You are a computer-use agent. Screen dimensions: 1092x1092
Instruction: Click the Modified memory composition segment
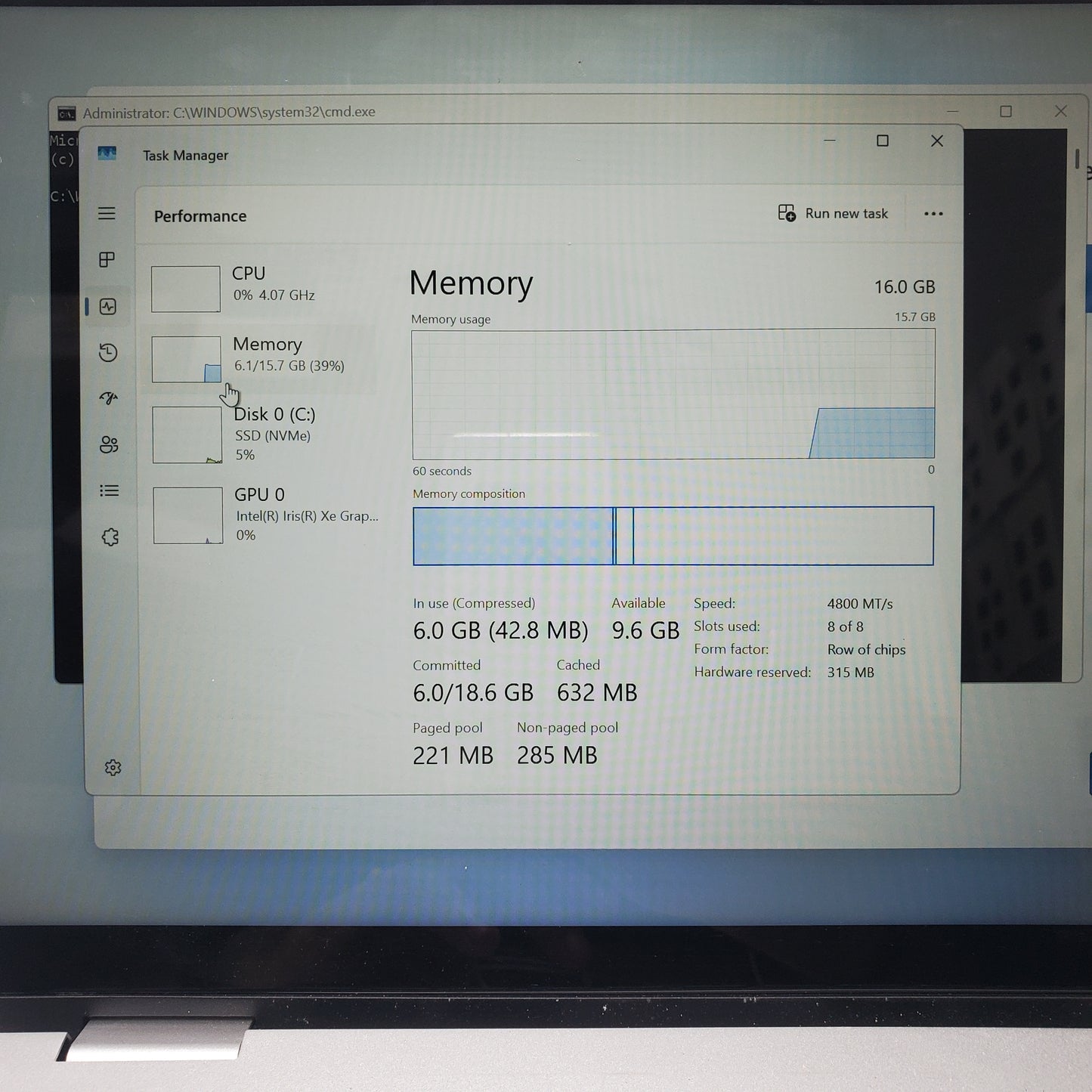[623, 537]
